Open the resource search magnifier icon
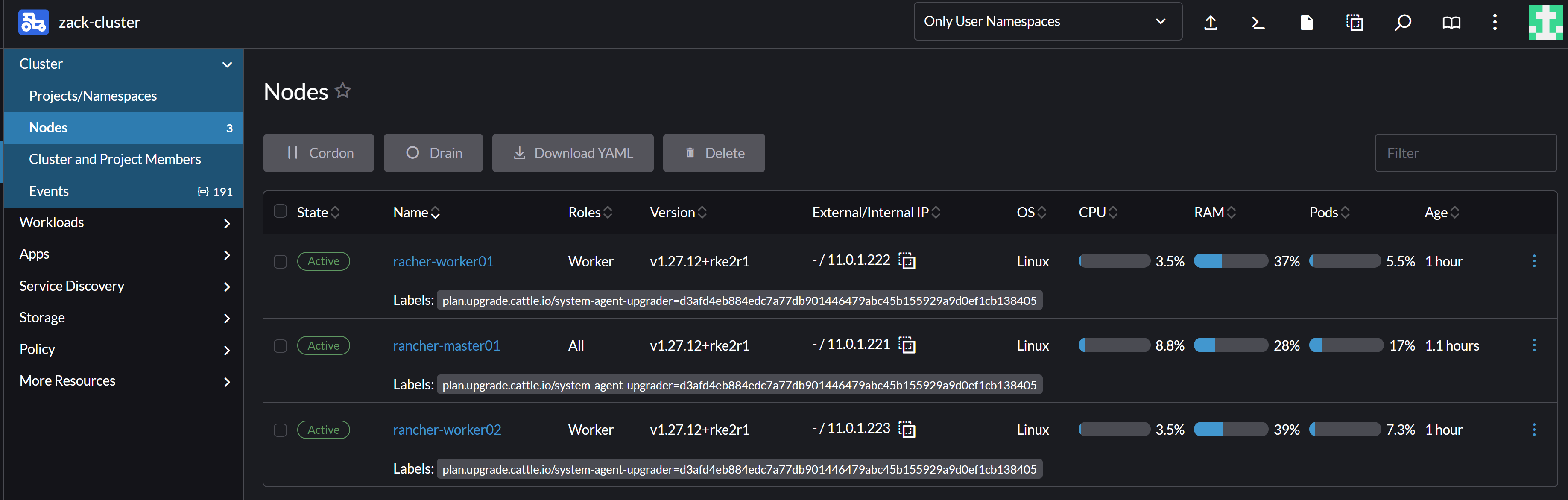The width and height of the screenshot is (1568, 500). pos(1402,23)
